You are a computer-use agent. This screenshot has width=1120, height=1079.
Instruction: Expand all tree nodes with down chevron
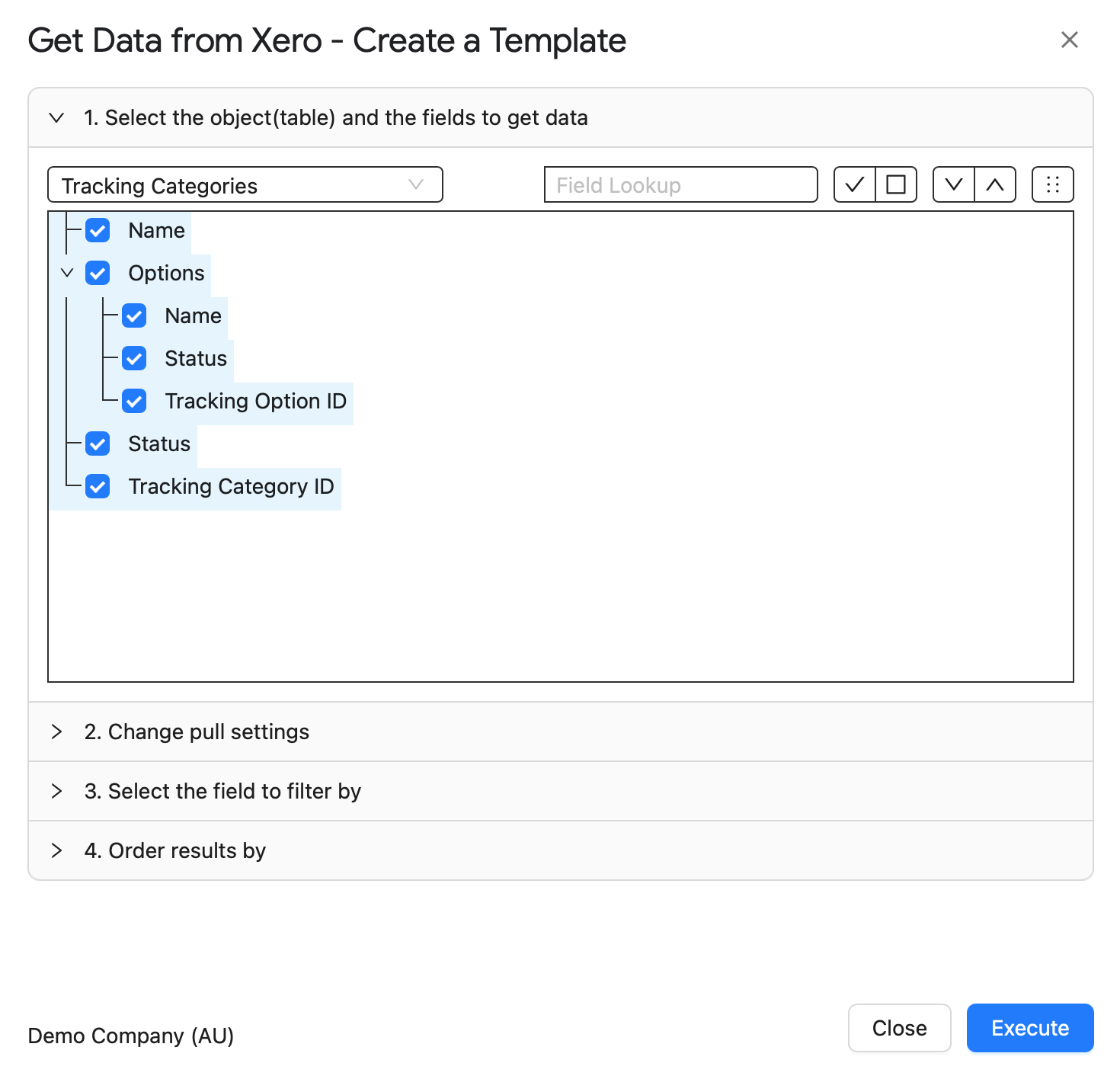[954, 184]
